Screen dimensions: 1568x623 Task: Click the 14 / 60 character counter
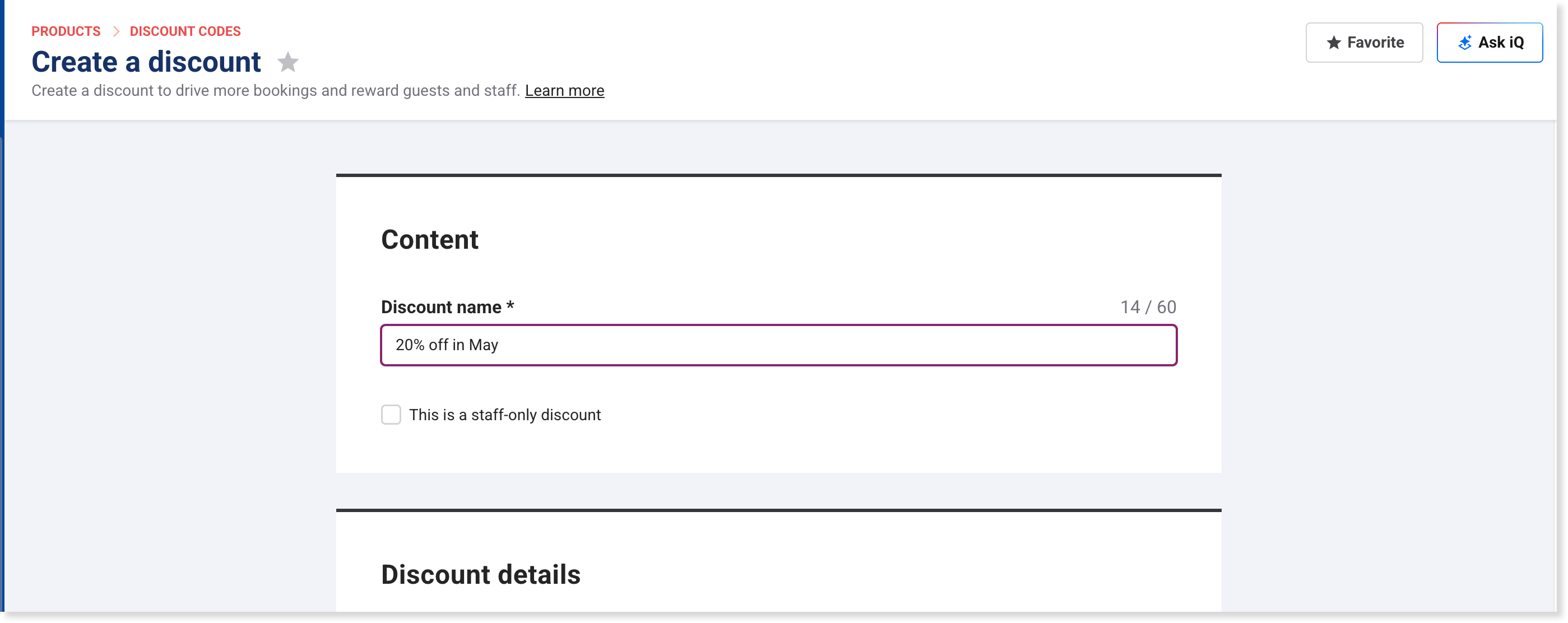coord(1148,307)
